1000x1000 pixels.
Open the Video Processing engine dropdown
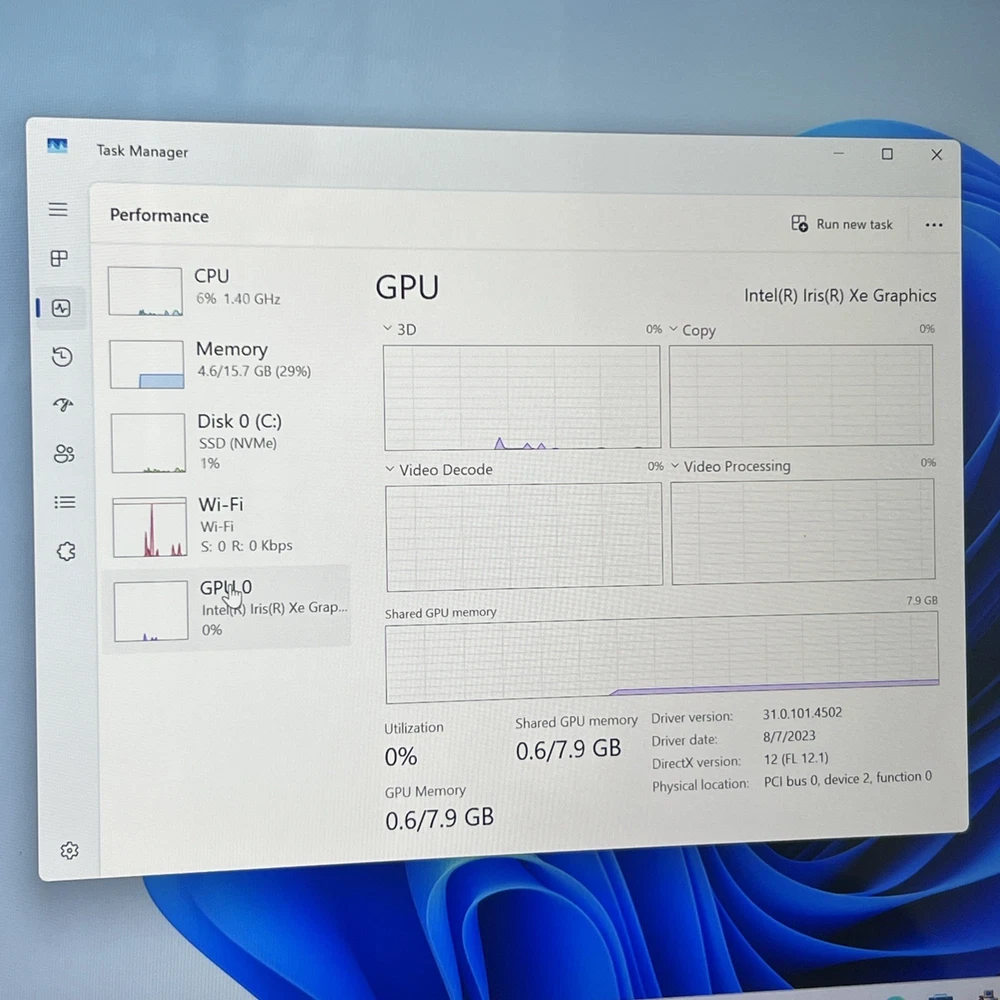(x=675, y=466)
